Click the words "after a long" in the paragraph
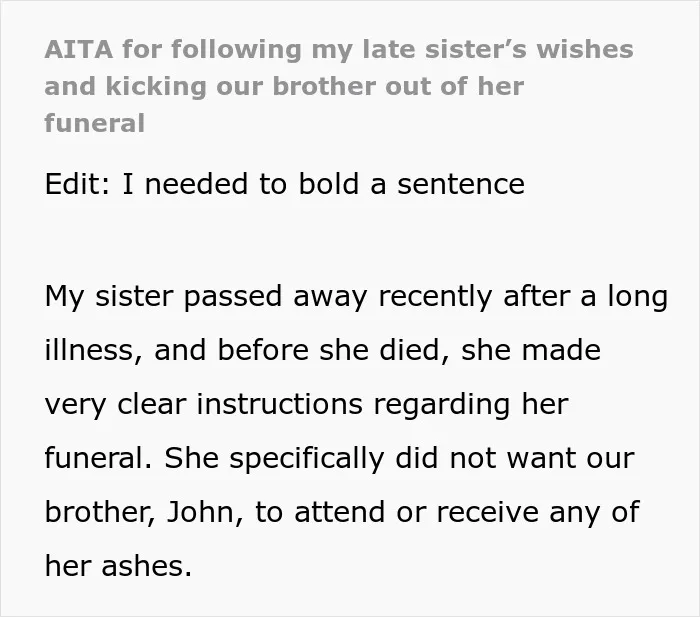This screenshot has width=700, height=617. point(585,297)
